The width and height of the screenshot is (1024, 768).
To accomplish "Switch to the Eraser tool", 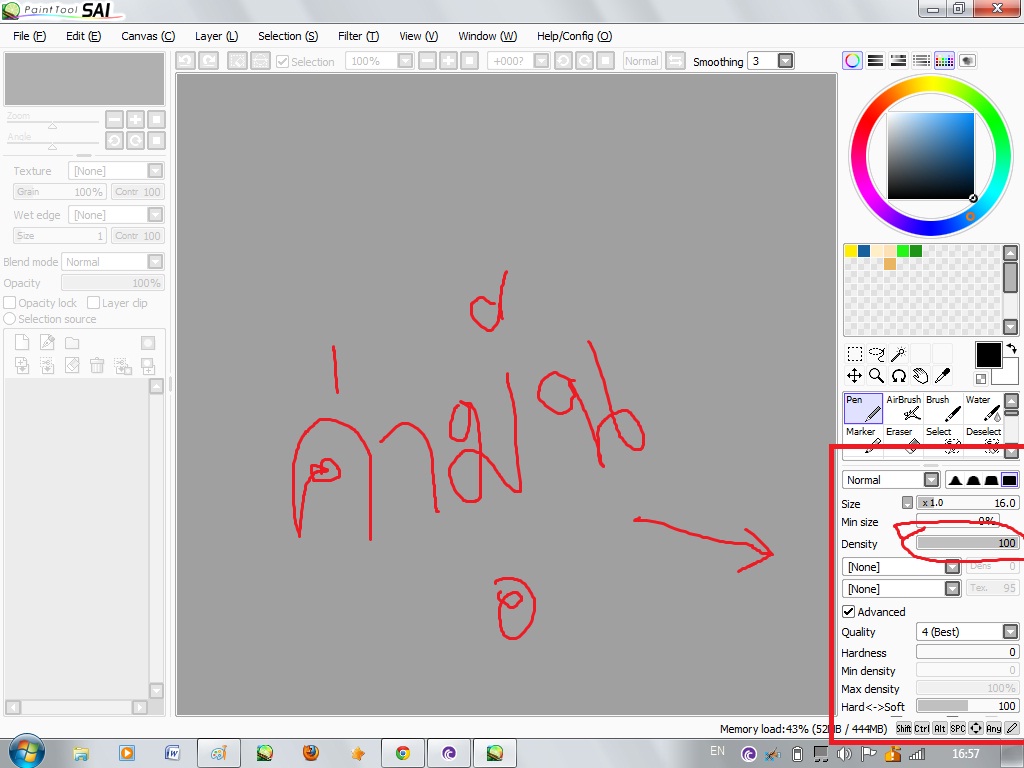I will pyautogui.click(x=903, y=439).
